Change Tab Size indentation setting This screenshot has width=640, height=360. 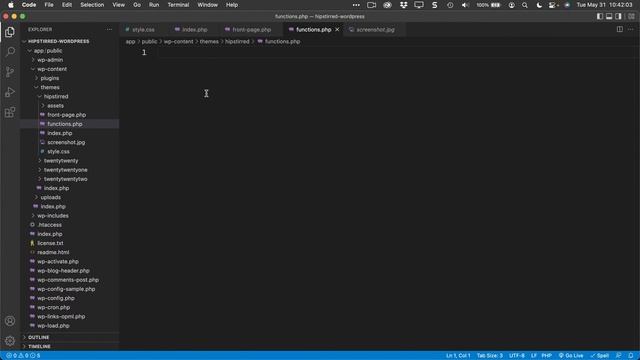(x=490, y=356)
